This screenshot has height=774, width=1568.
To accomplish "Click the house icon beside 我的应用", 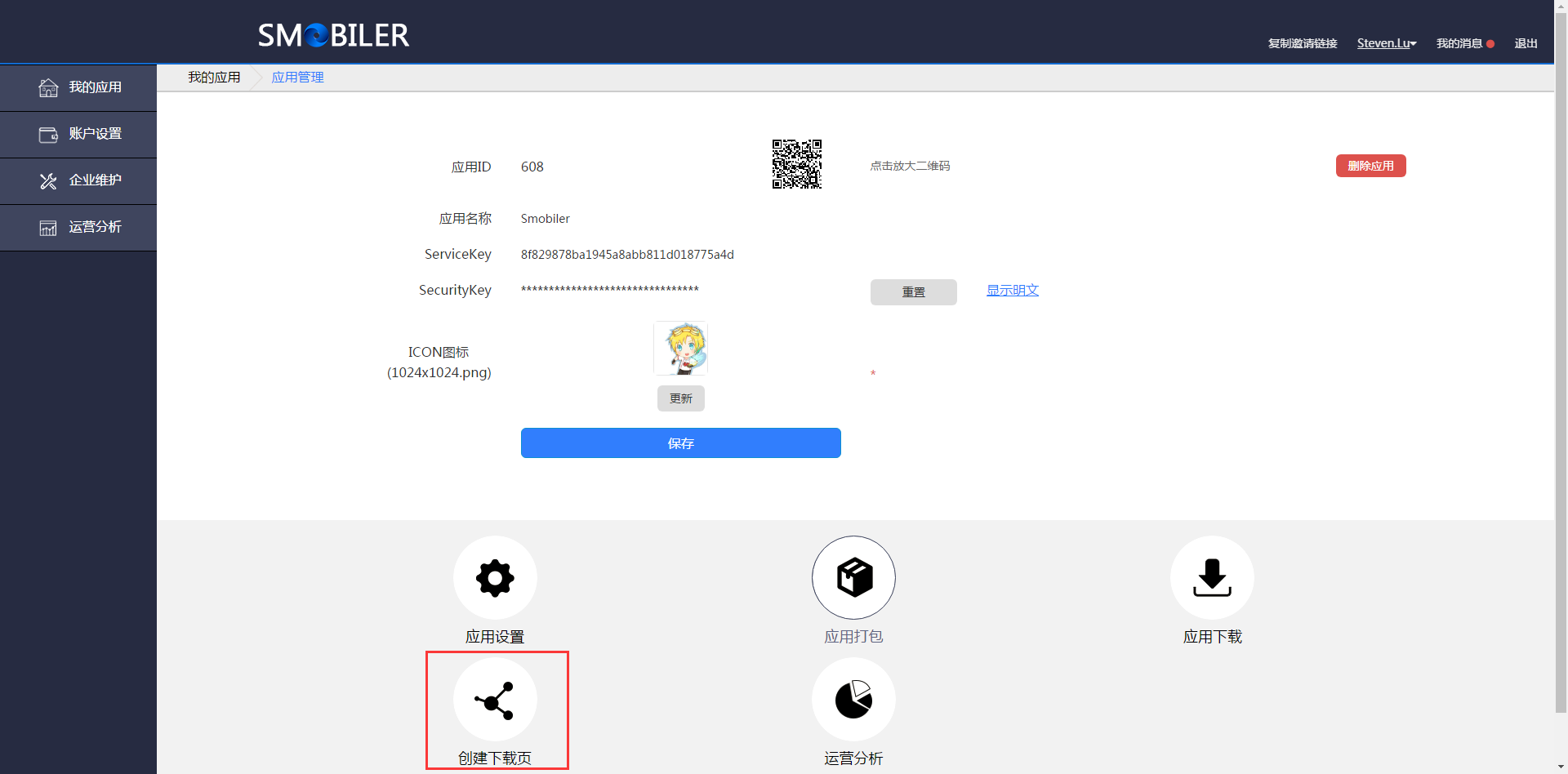I will [48, 87].
